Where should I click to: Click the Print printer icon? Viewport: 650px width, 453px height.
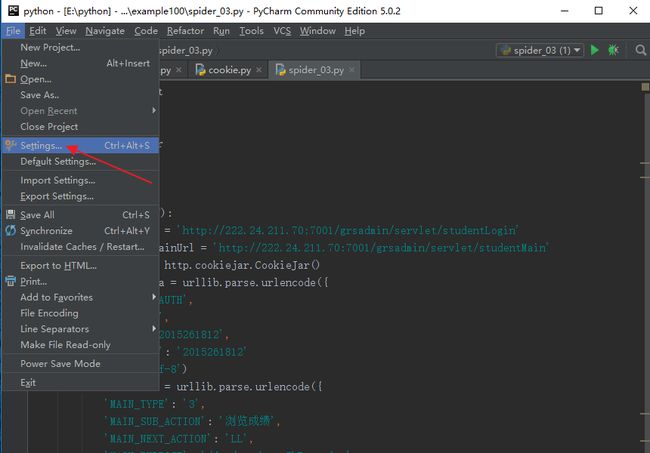point(10,281)
